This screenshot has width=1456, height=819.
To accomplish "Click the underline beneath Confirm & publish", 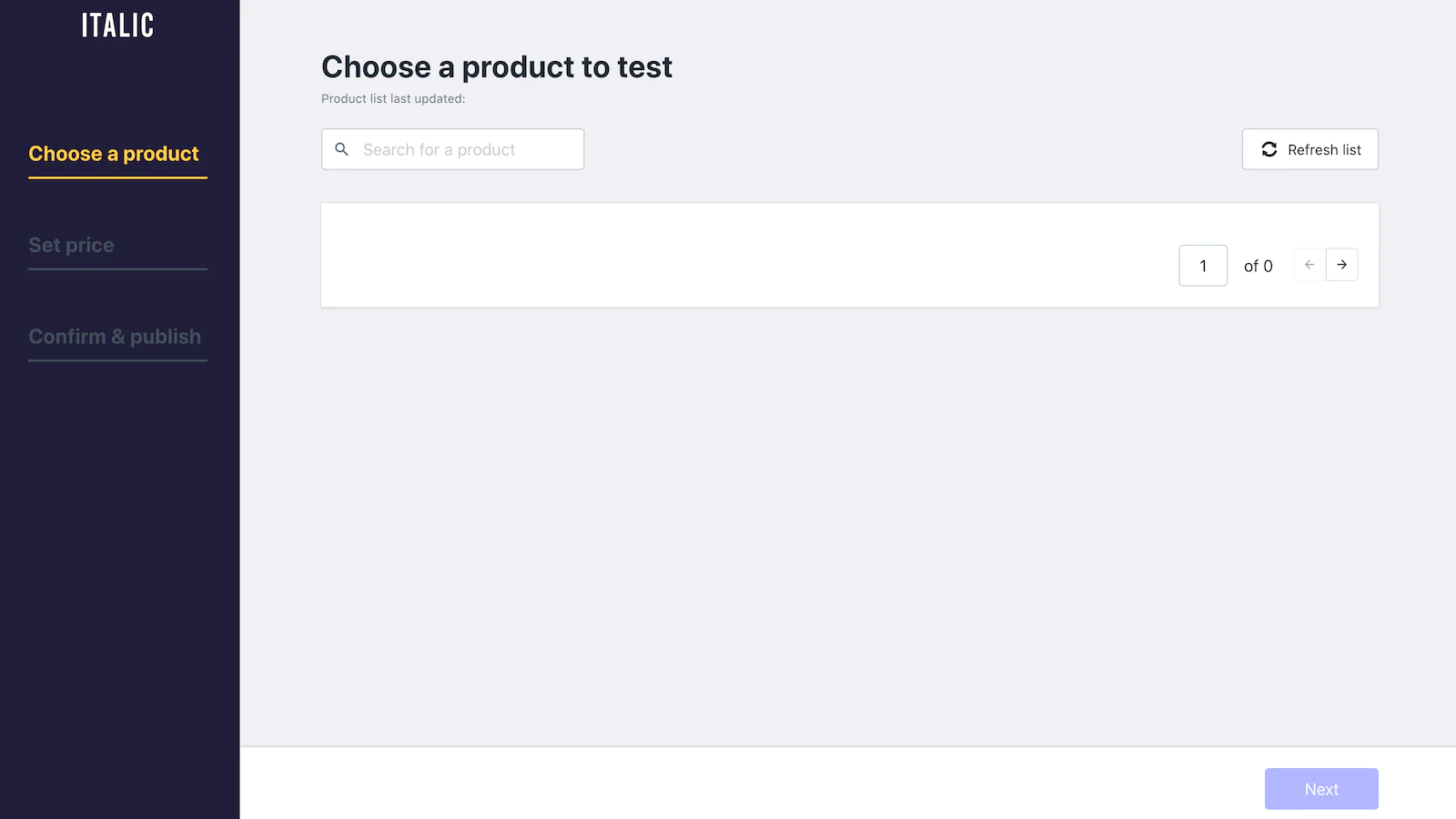I will 117,360.
